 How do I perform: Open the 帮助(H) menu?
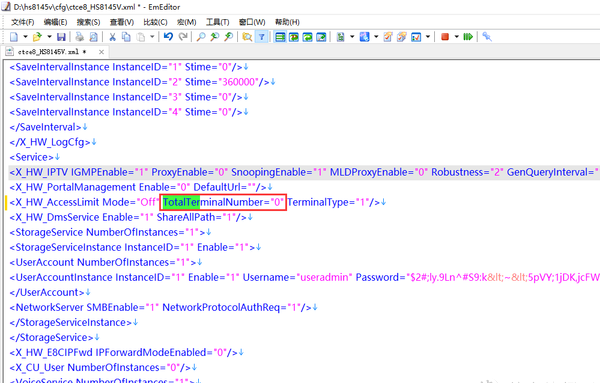[x=287, y=22]
